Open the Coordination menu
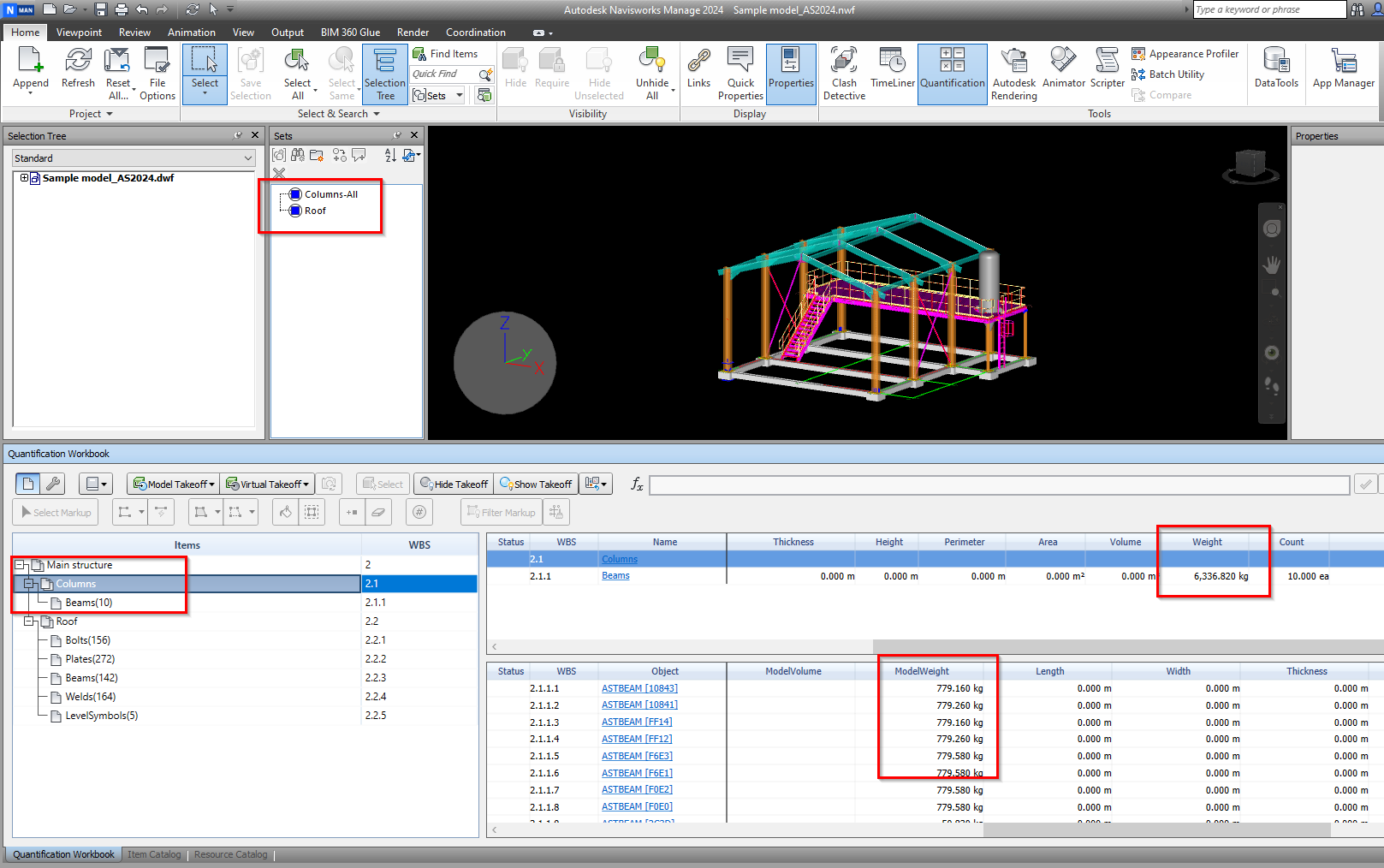 point(475,32)
